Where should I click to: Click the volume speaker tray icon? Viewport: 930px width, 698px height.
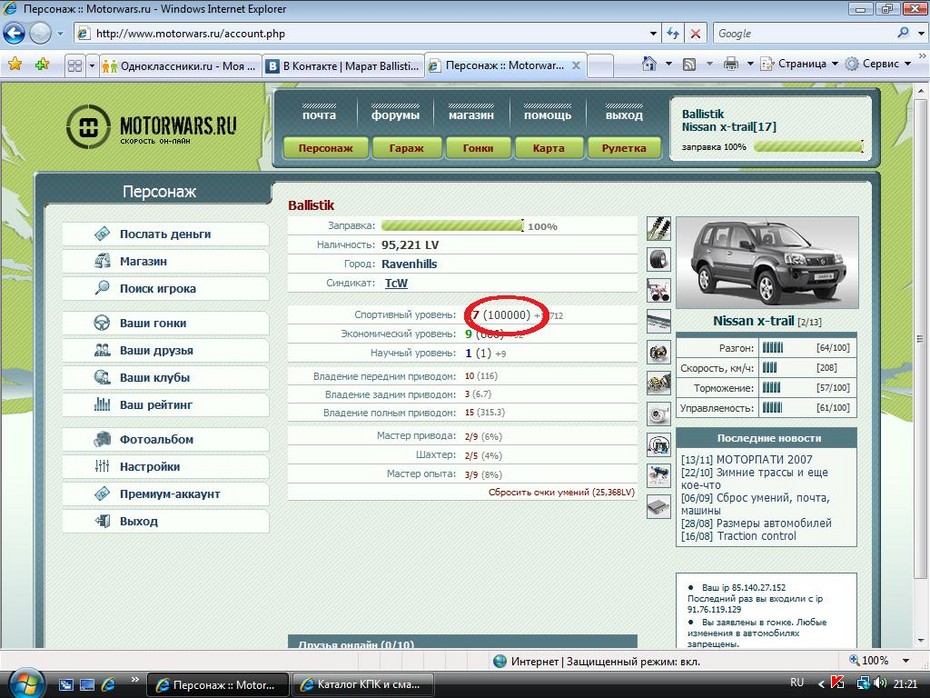pos(880,683)
